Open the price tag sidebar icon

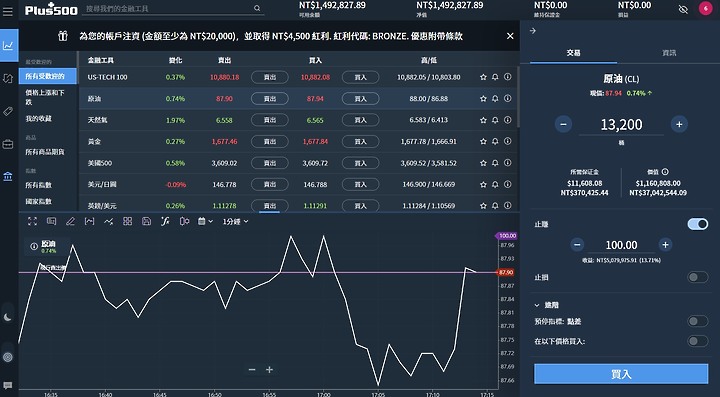(x=8, y=112)
